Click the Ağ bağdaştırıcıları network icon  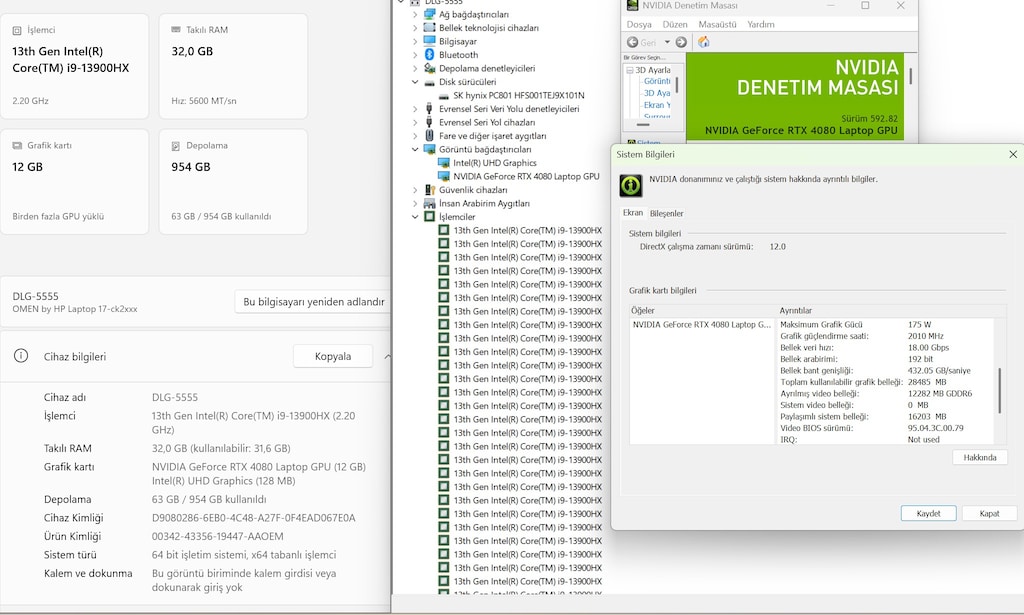pyautogui.click(x=429, y=14)
